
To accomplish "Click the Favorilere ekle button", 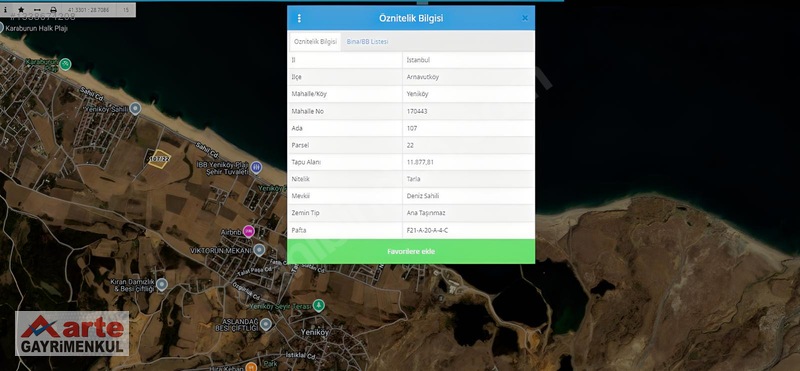I will (411, 252).
